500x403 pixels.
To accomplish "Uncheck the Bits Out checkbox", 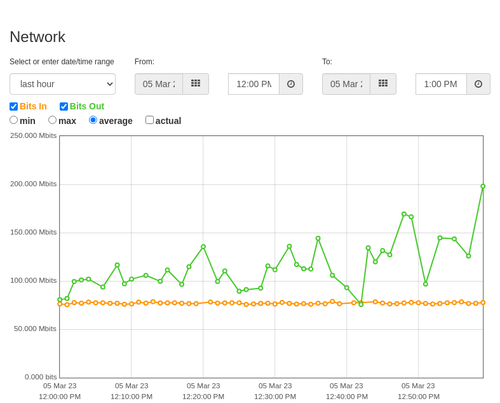I will [64, 106].
